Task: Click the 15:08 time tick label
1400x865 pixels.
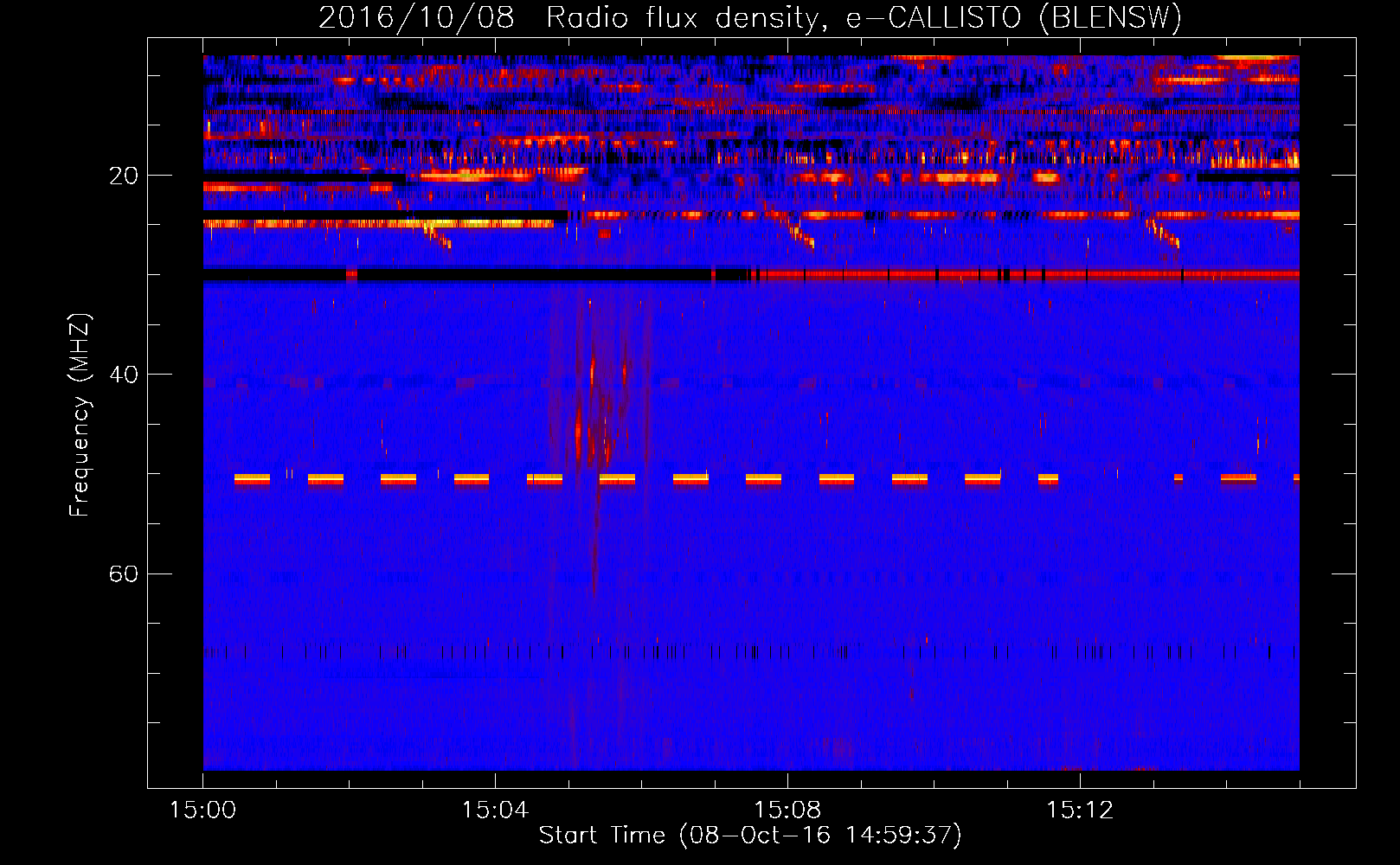Action: point(787,810)
